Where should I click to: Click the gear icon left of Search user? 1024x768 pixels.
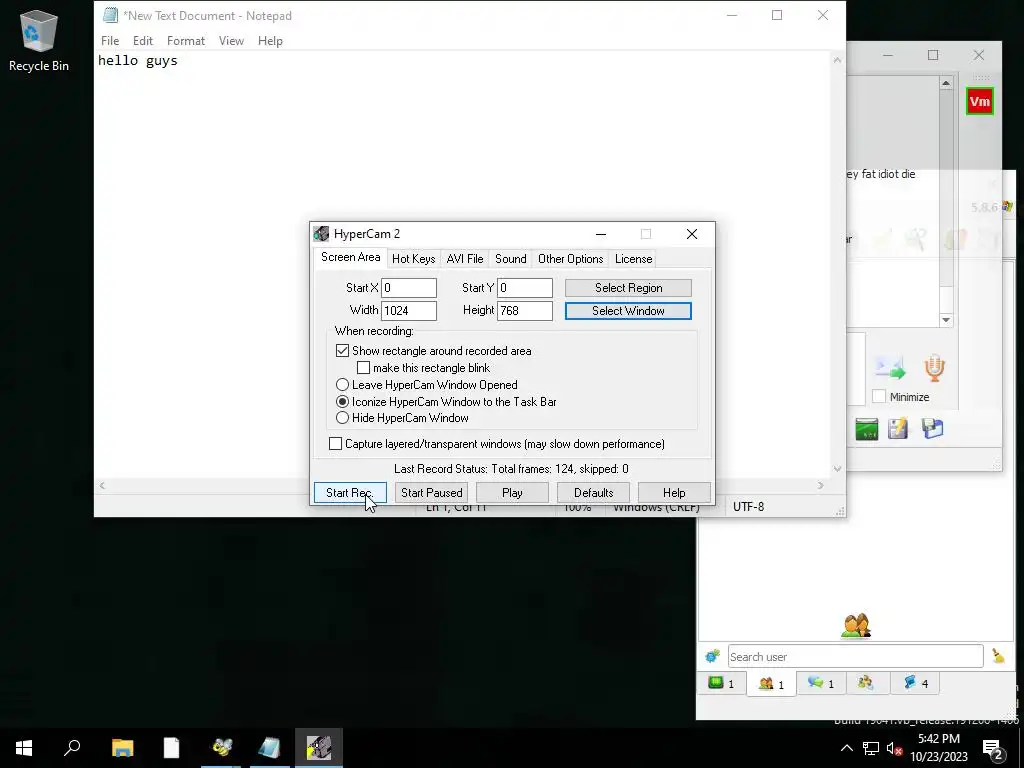coord(712,656)
